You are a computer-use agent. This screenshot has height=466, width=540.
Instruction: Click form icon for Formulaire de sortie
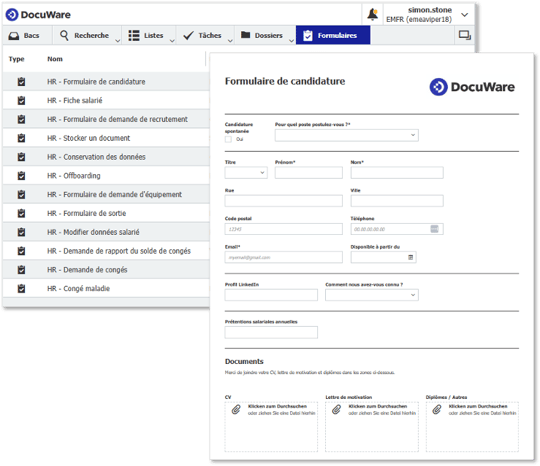(x=21, y=213)
